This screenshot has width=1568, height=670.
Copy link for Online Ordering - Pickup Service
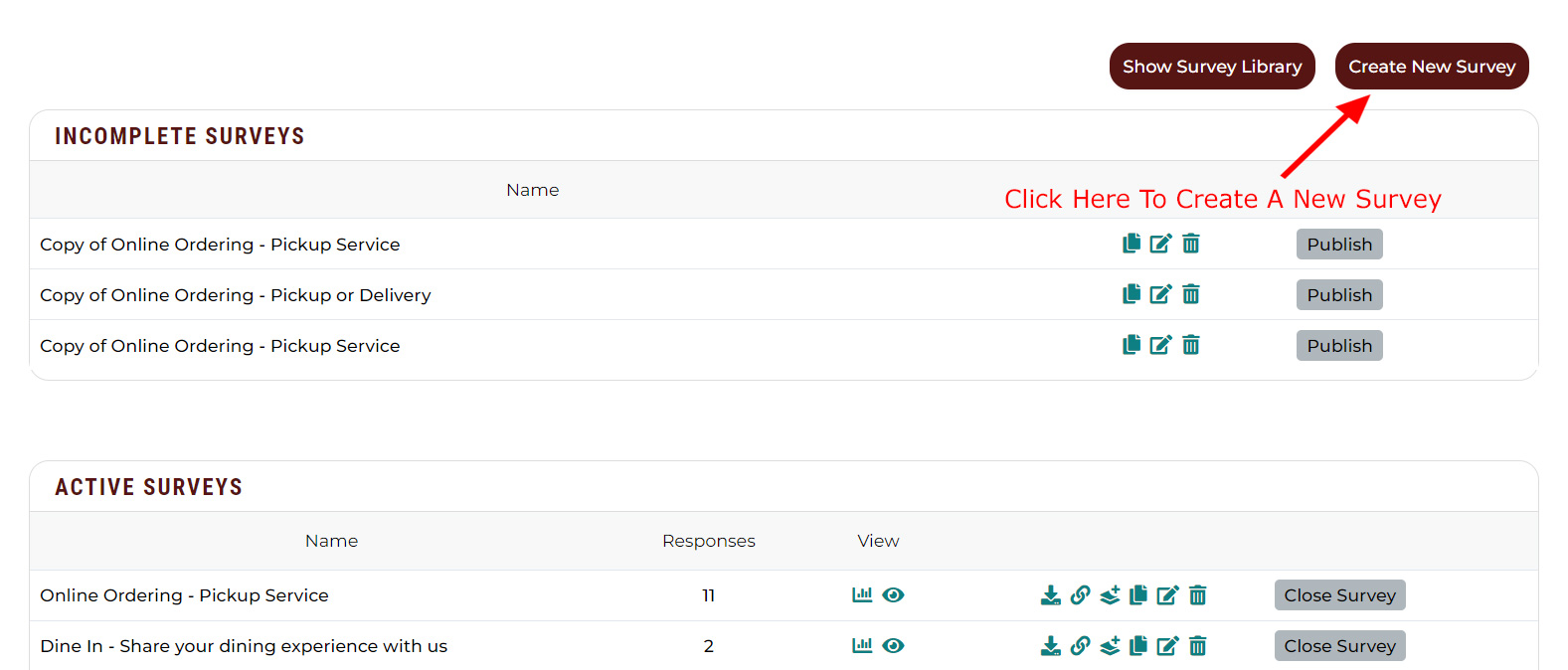[1080, 594]
